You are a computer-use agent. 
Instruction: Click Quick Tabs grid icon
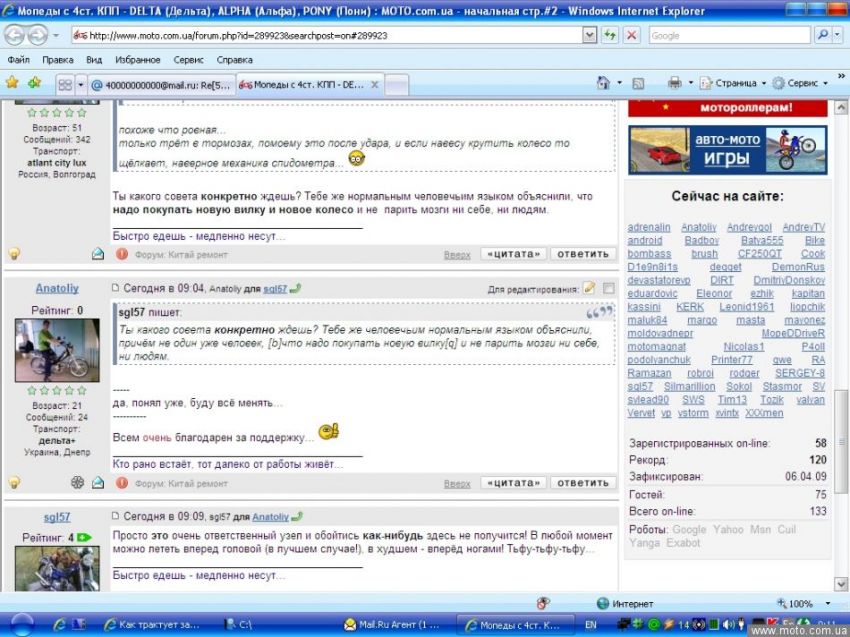point(65,85)
